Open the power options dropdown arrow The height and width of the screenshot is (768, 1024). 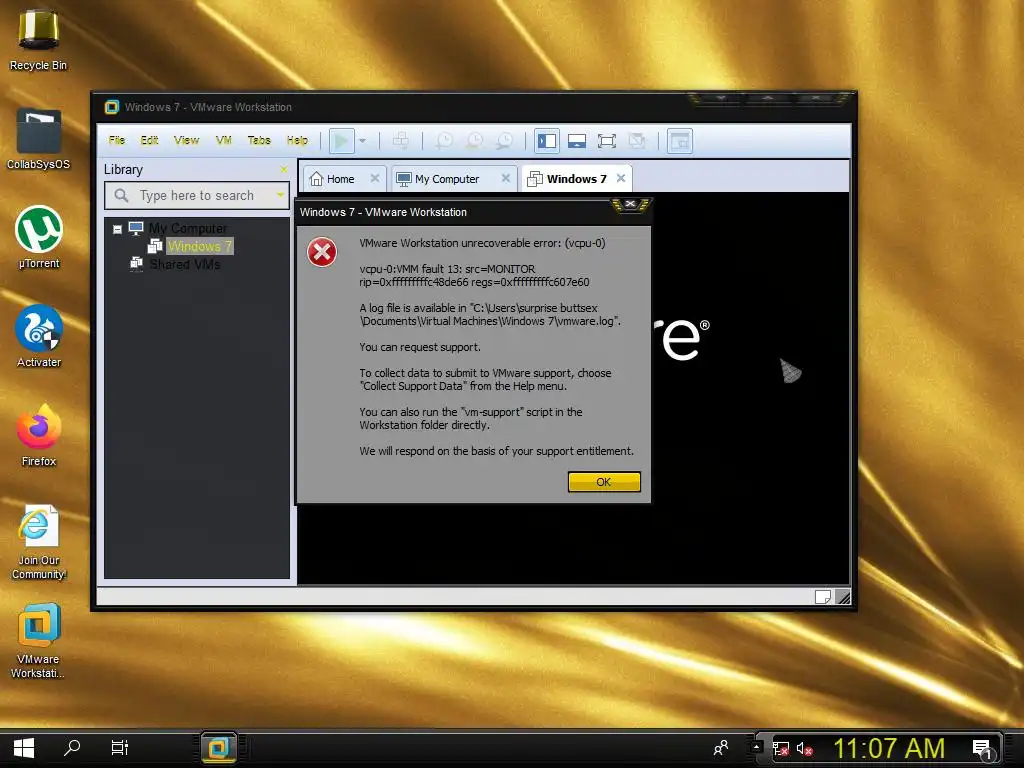[x=362, y=141]
